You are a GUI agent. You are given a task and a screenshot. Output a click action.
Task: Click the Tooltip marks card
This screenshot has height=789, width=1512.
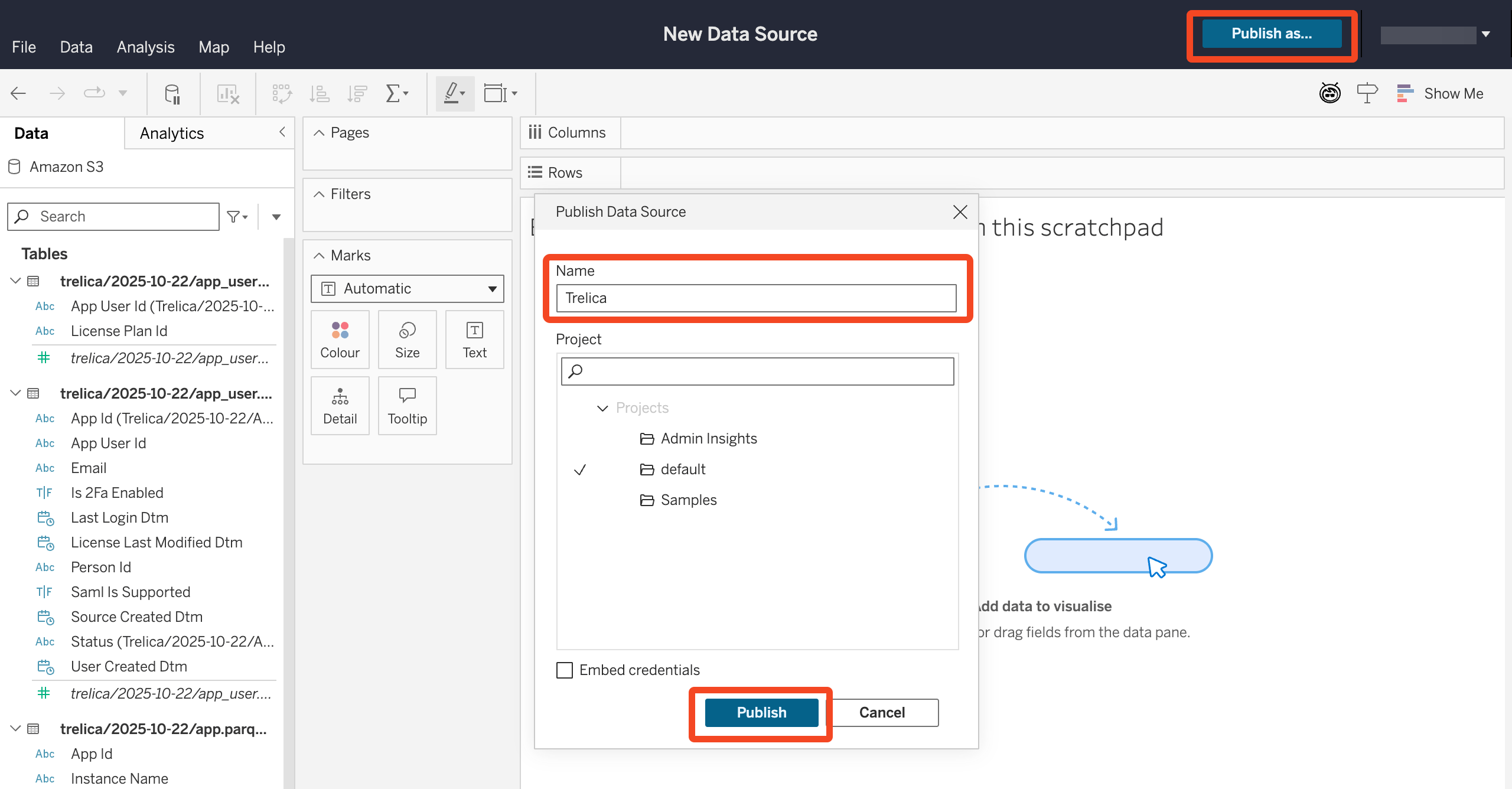[408, 406]
